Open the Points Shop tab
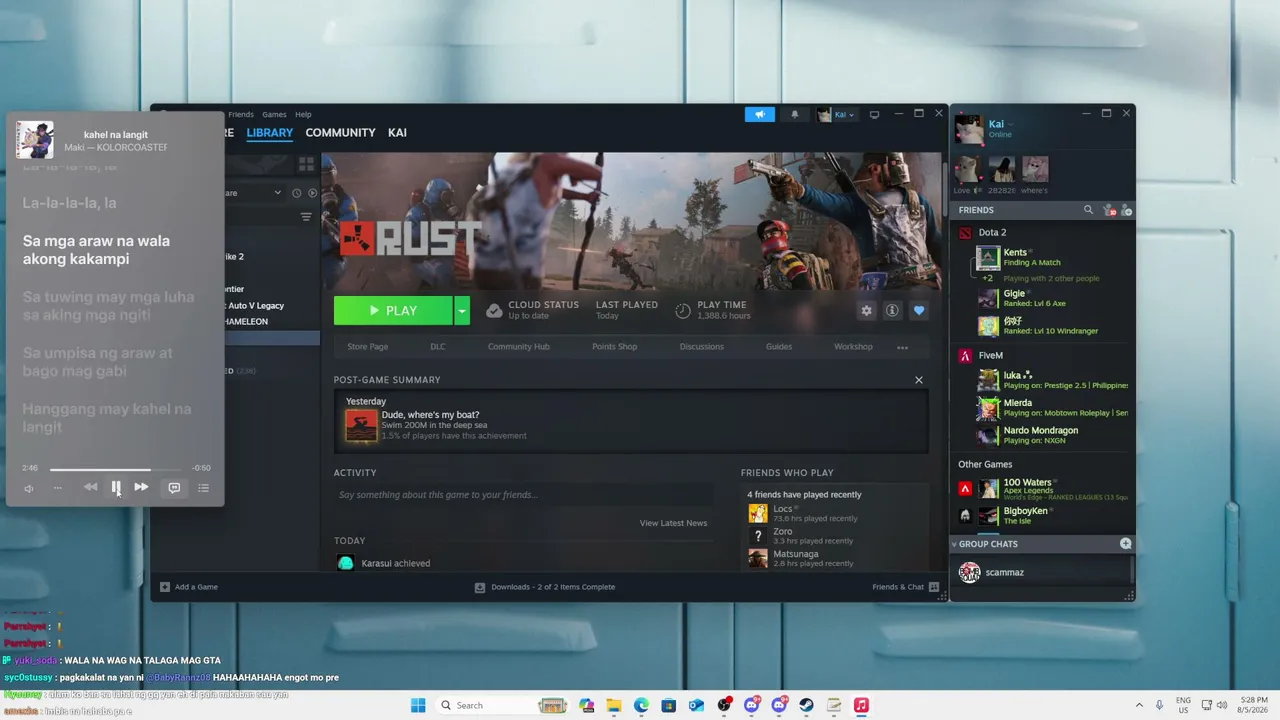This screenshot has width=1280, height=720. point(614,346)
